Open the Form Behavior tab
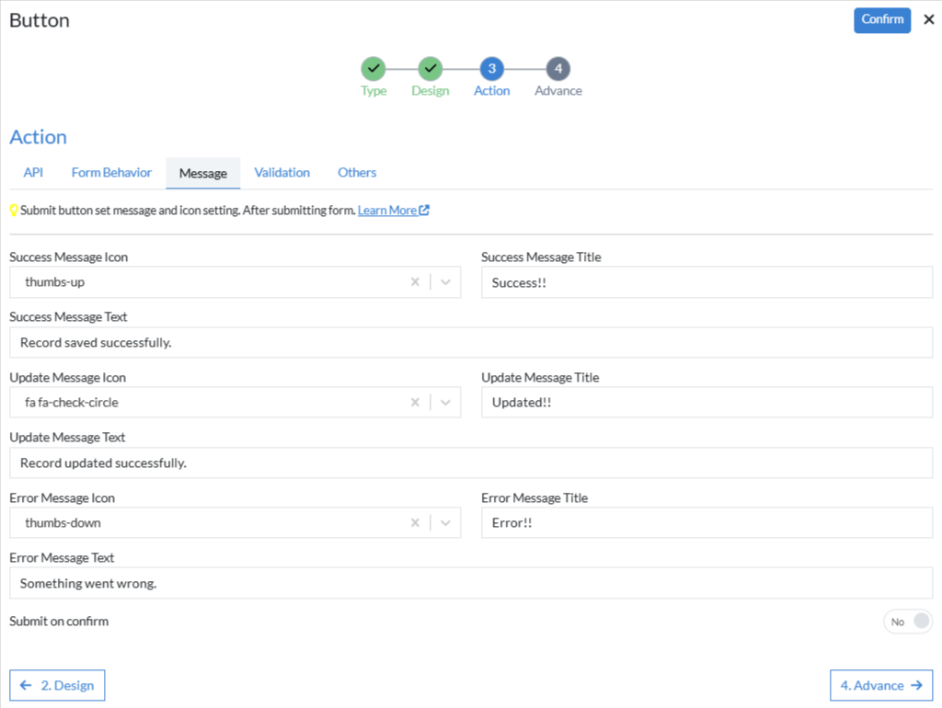Viewport: 942px width, 708px height. pyautogui.click(x=111, y=172)
